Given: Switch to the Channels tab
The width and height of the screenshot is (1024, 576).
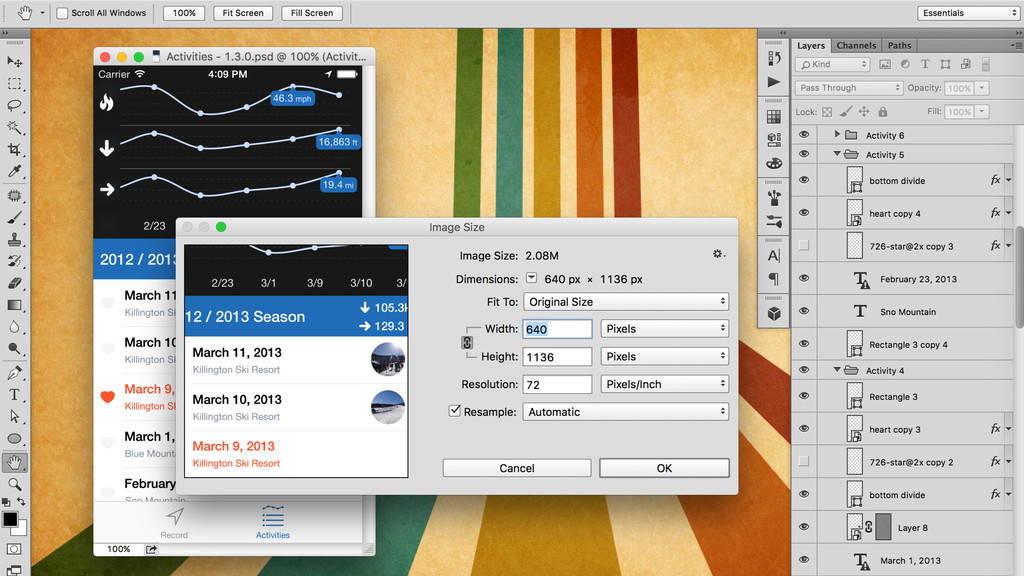Looking at the screenshot, I should (856, 46).
